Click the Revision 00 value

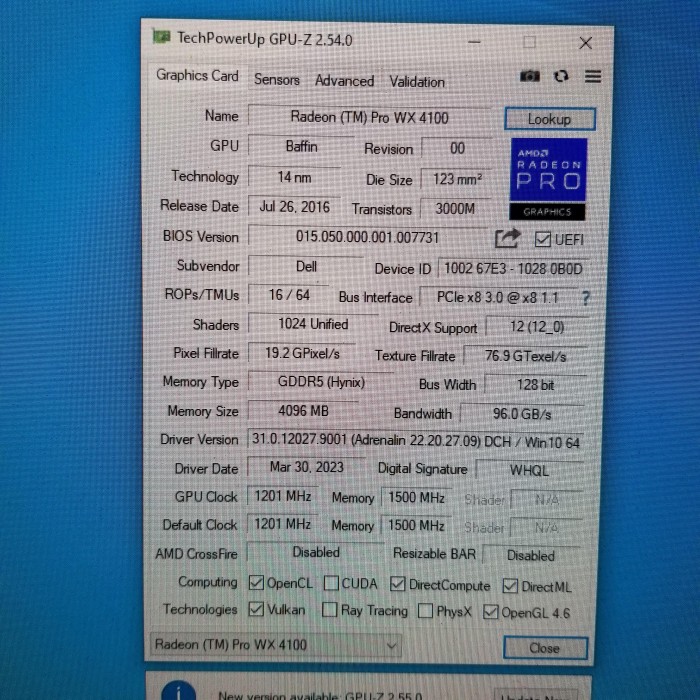(457, 148)
